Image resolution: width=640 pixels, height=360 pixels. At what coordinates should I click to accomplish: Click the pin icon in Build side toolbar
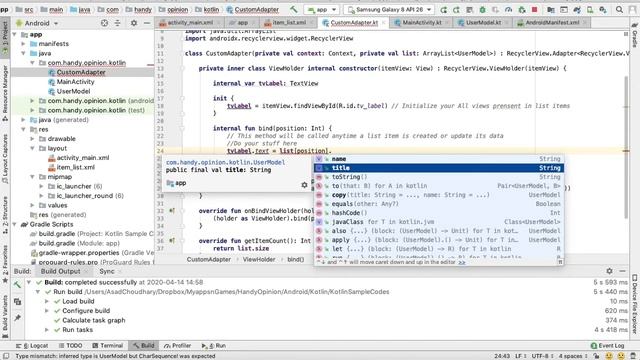point(17,318)
